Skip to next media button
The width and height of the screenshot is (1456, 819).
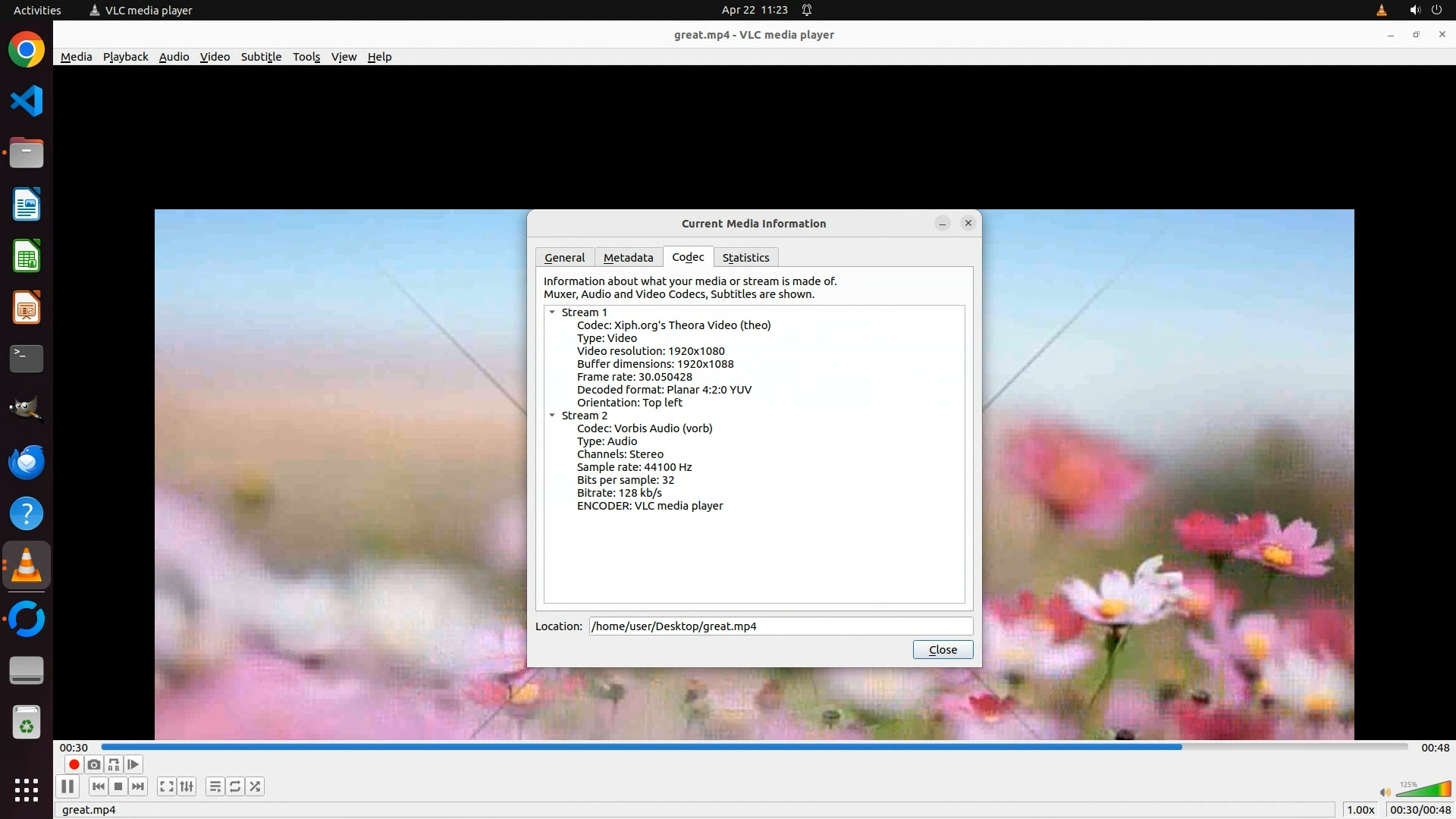click(x=138, y=786)
